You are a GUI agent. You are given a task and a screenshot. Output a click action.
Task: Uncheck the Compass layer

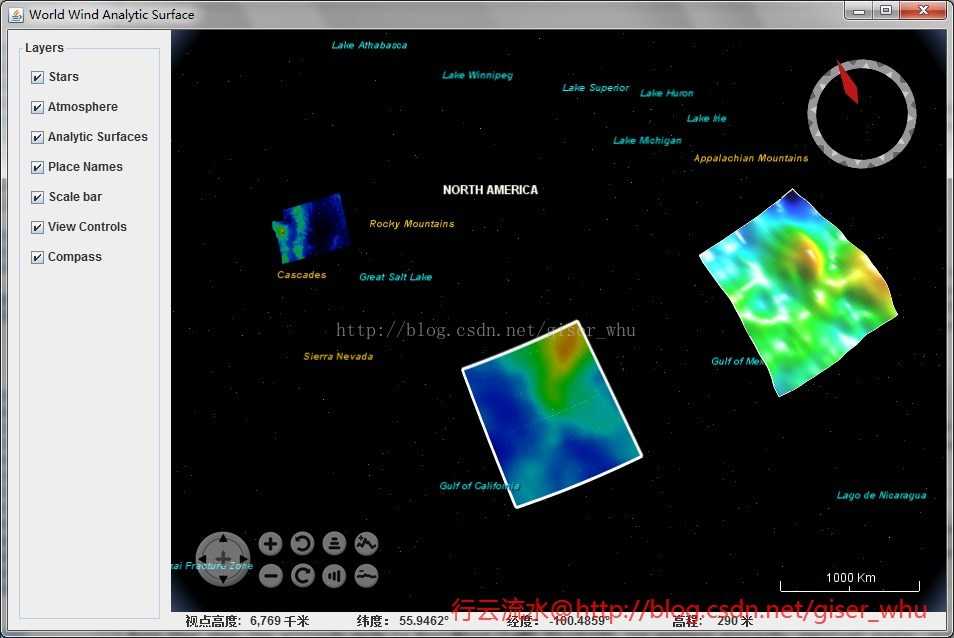point(37,257)
